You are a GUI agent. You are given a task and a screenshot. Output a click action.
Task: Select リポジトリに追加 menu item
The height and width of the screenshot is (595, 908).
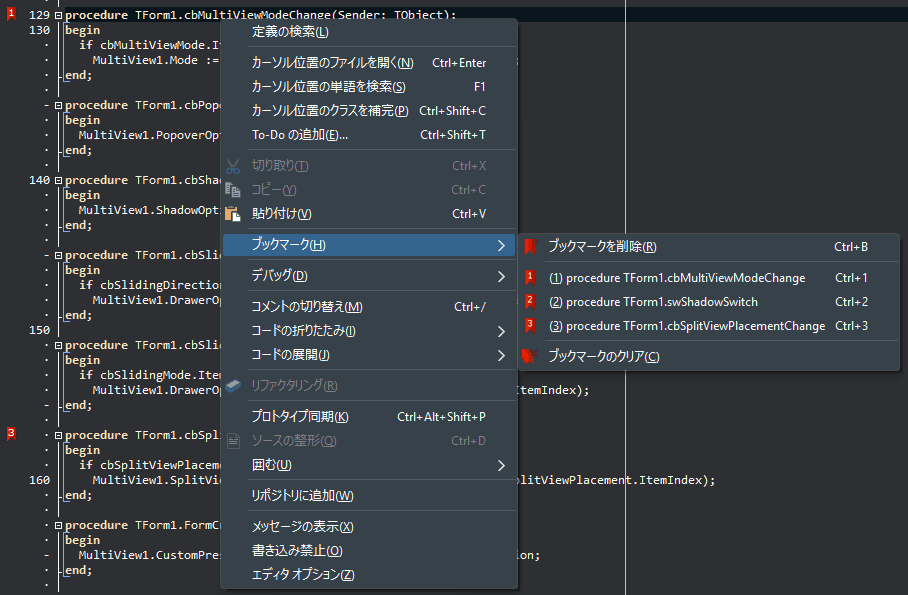click(x=369, y=496)
